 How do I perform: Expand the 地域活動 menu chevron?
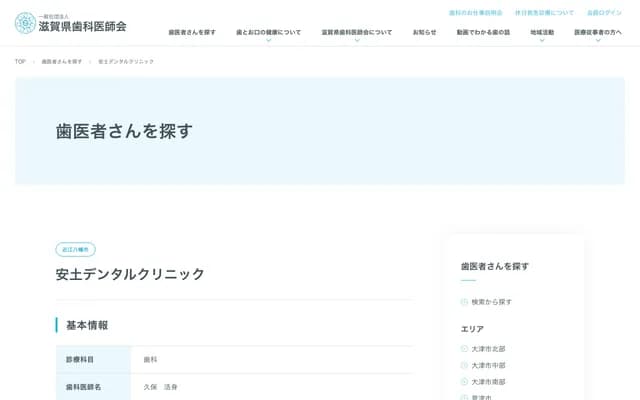tap(542, 40)
